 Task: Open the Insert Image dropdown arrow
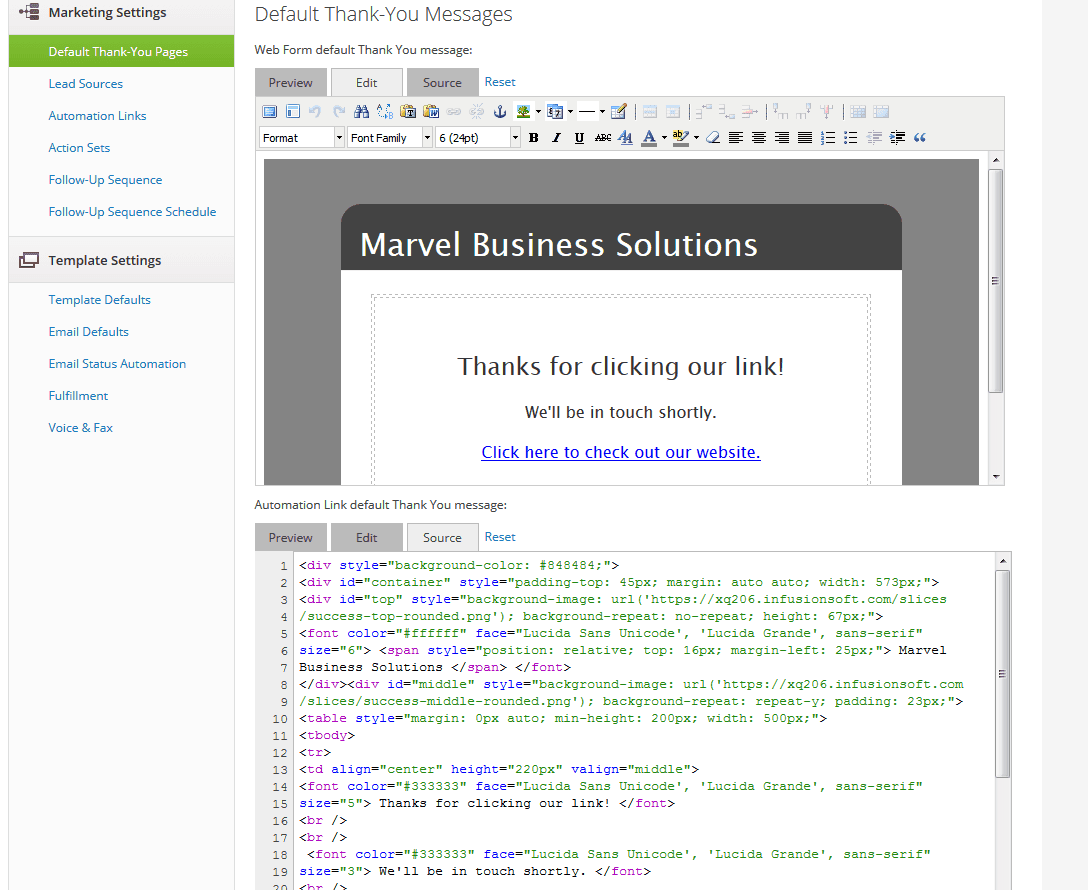point(538,112)
